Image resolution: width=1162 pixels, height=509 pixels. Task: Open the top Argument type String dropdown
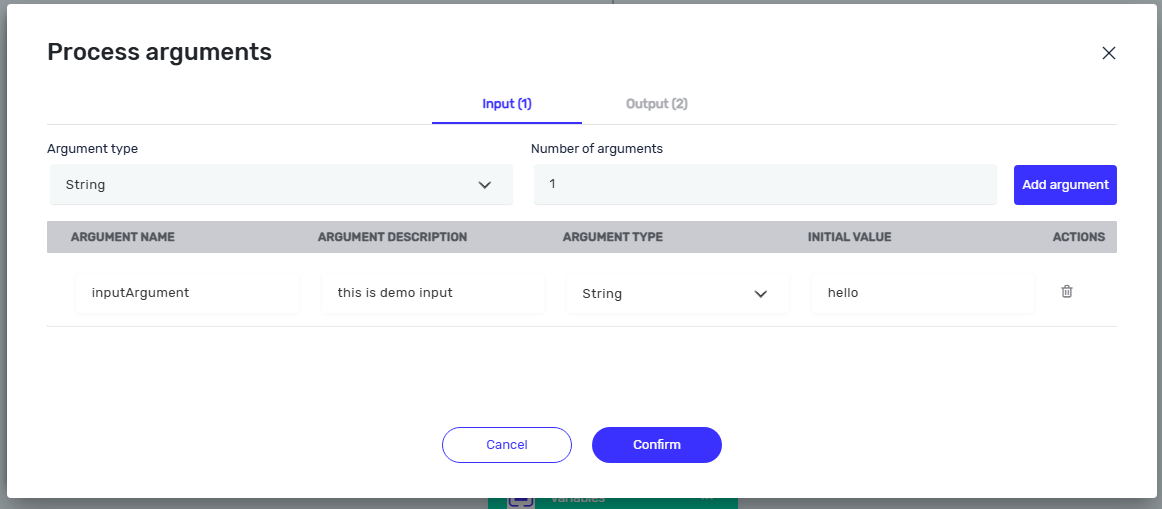click(x=282, y=184)
